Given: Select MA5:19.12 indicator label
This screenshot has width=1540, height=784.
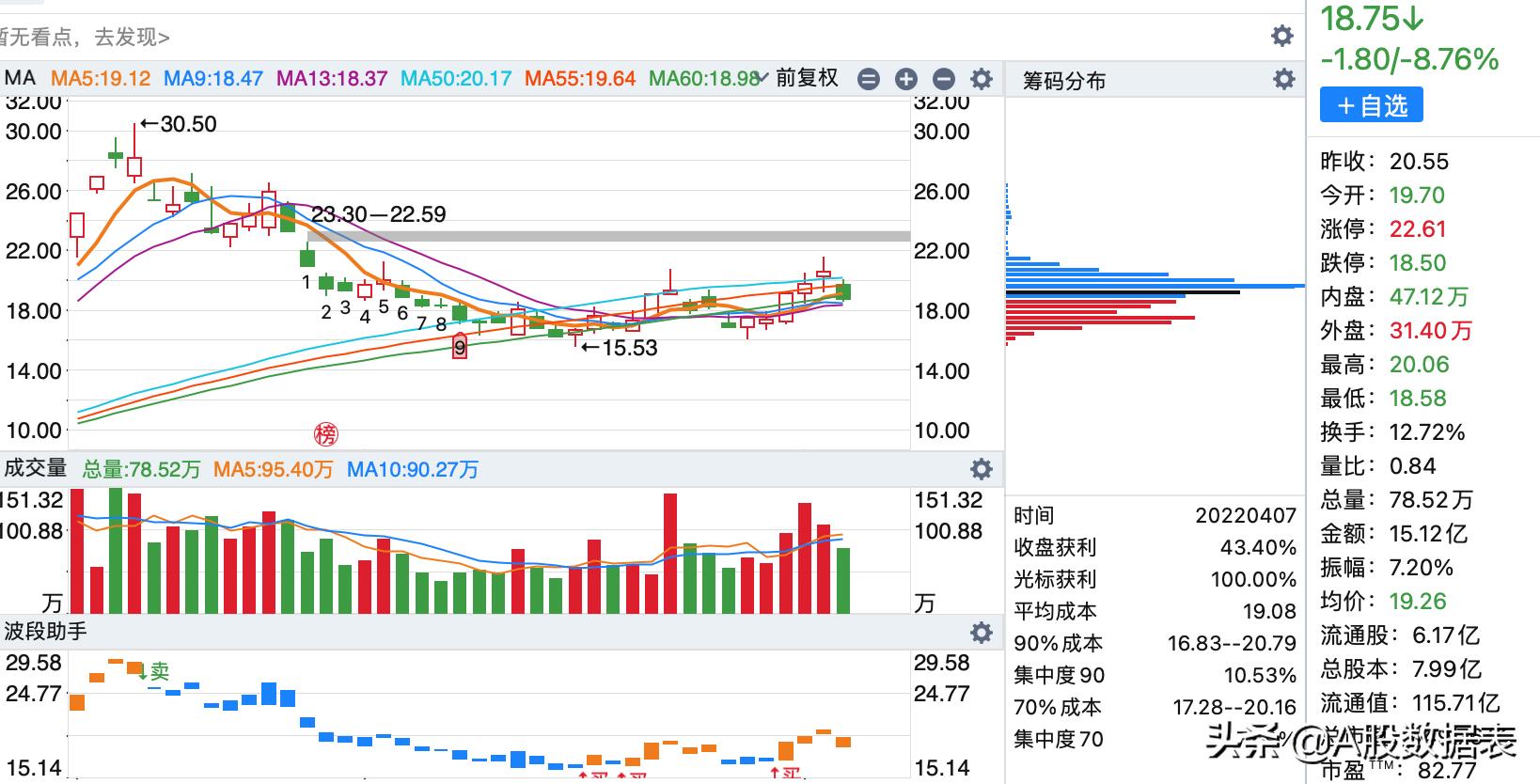Looking at the screenshot, I should click(x=101, y=78).
